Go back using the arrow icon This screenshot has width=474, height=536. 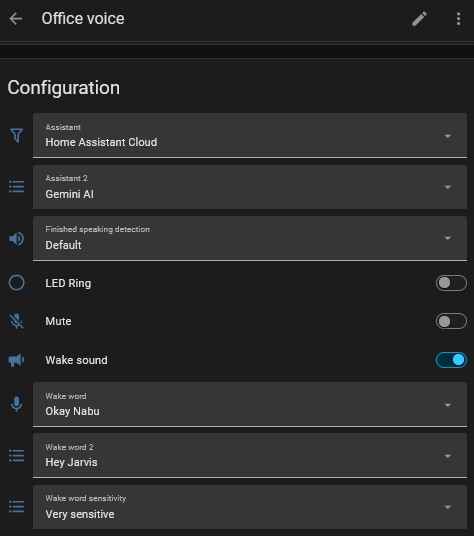(16, 19)
